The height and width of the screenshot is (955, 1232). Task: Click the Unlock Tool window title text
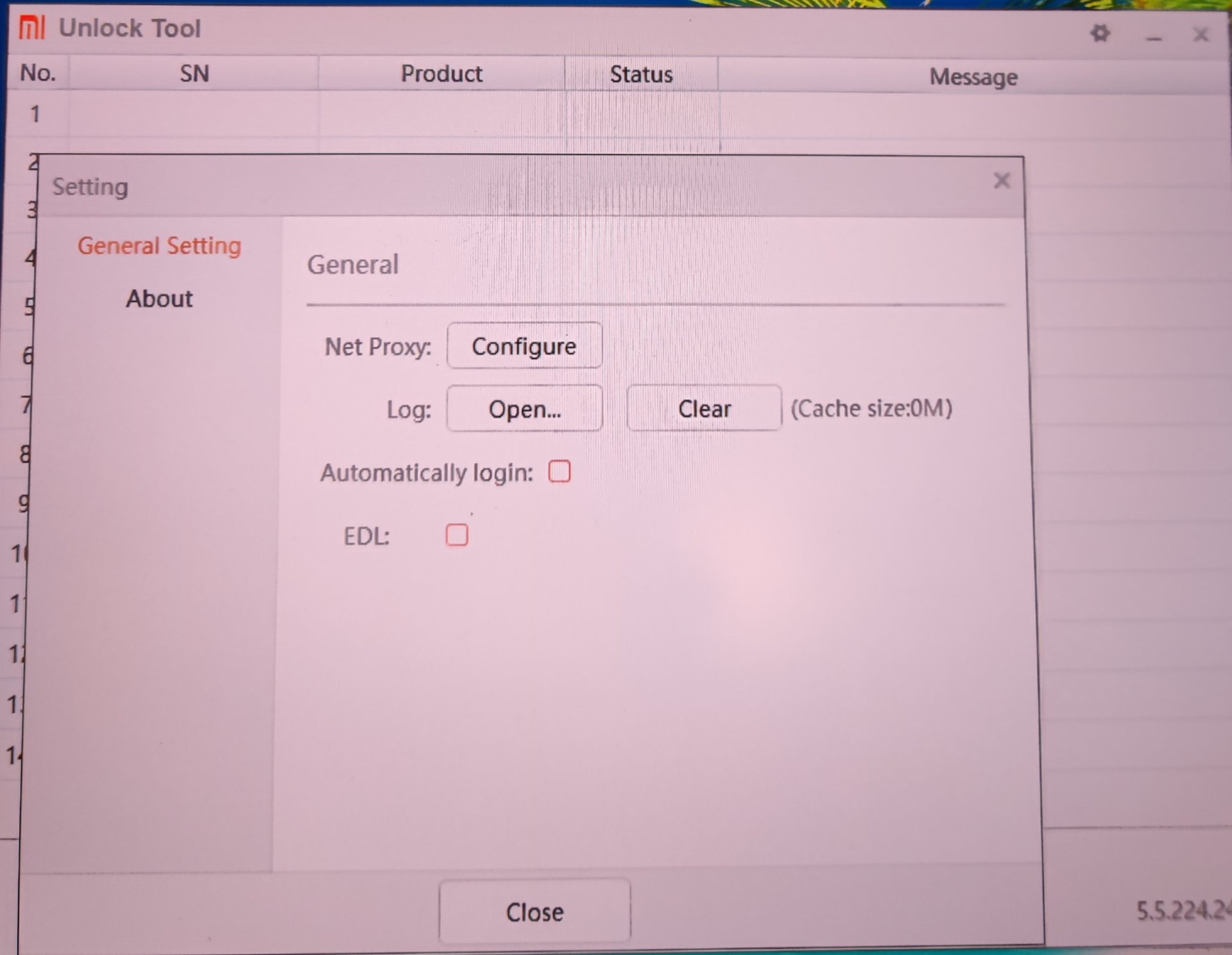coord(130,28)
